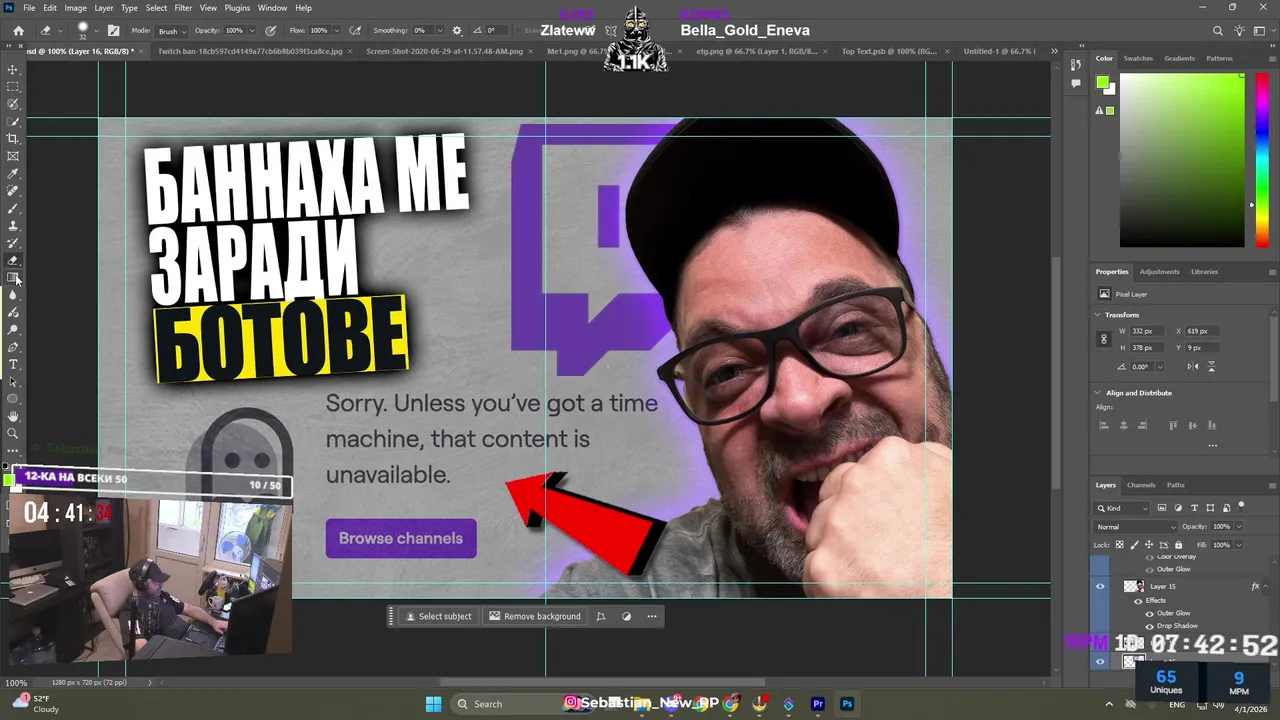Open the Filter menu
Screen dimensions: 1280x720
[x=183, y=8]
